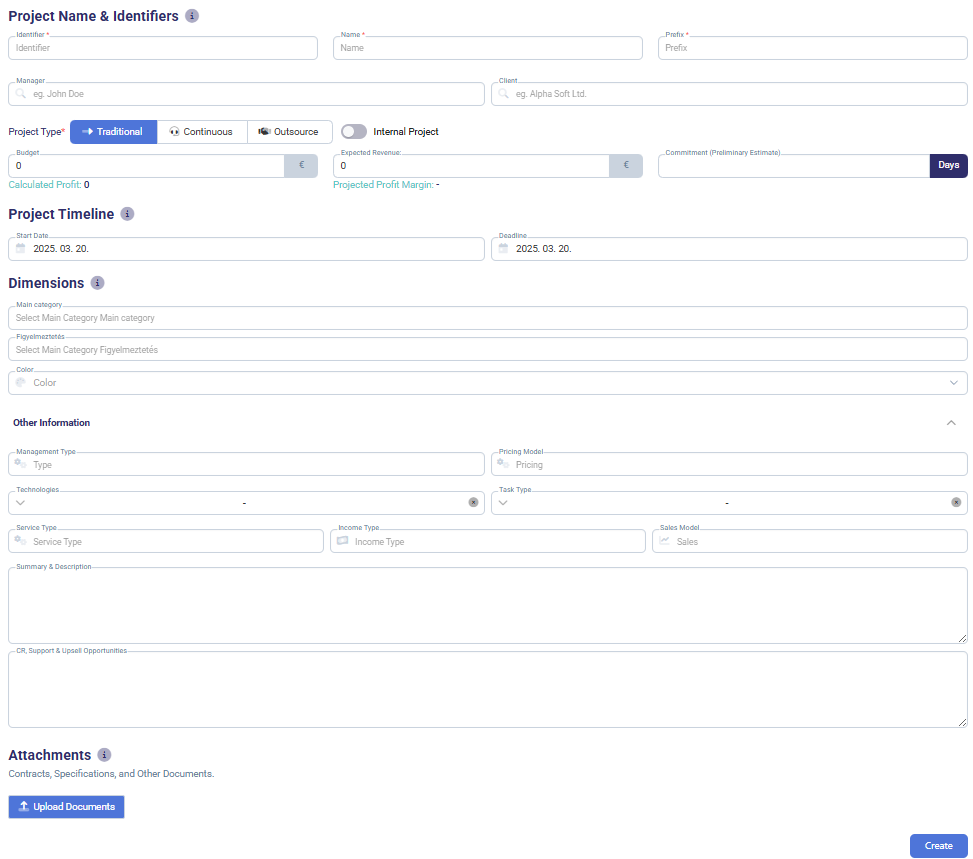Click info icon beside Project Name & Identifiers
973x859 pixels.
pyautogui.click(x=192, y=16)
